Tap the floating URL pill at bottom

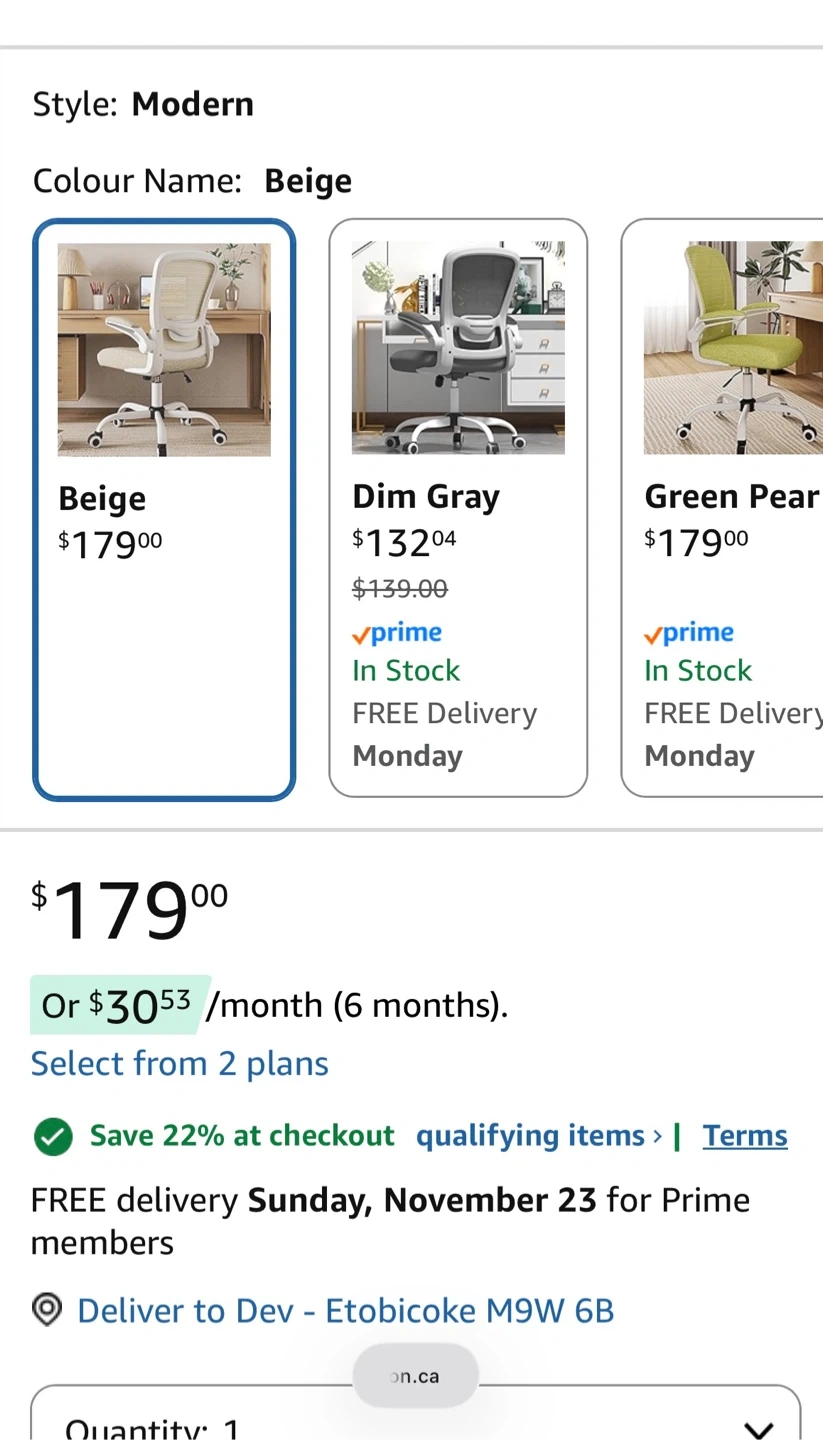(x=415, y=1376)
